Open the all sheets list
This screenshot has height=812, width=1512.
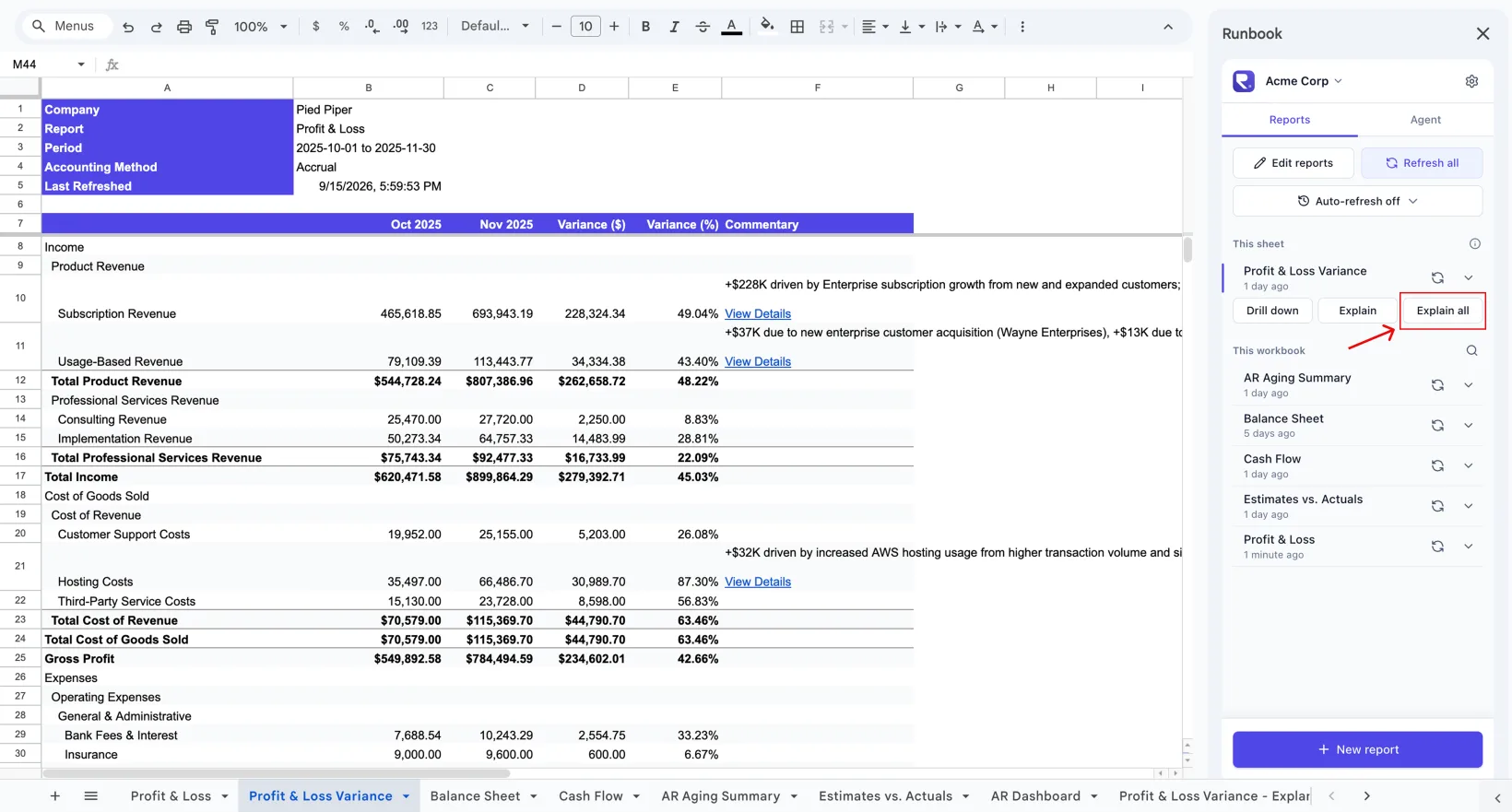coord(91,796)
